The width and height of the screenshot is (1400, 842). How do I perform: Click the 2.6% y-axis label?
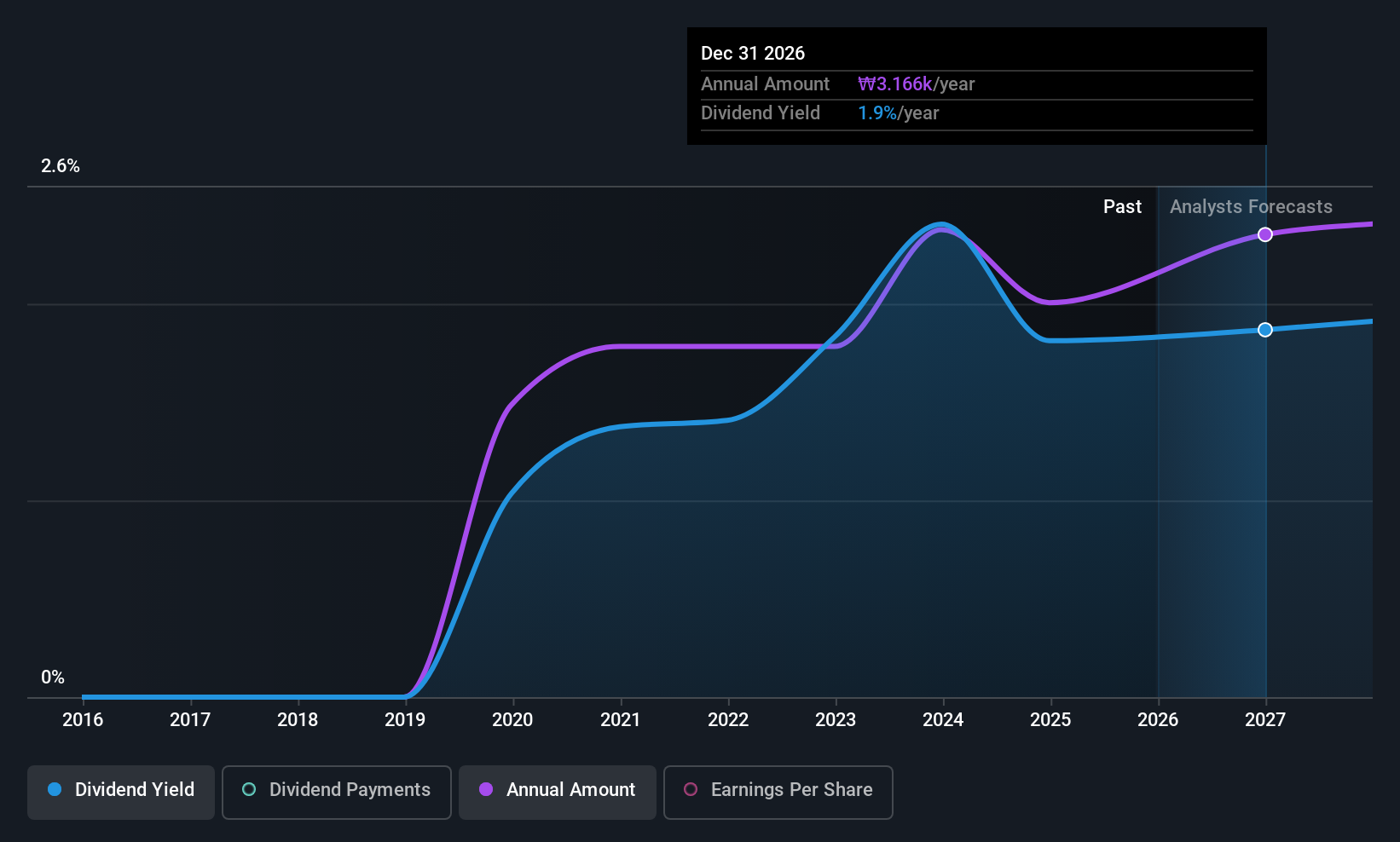(x=61, y=166)
